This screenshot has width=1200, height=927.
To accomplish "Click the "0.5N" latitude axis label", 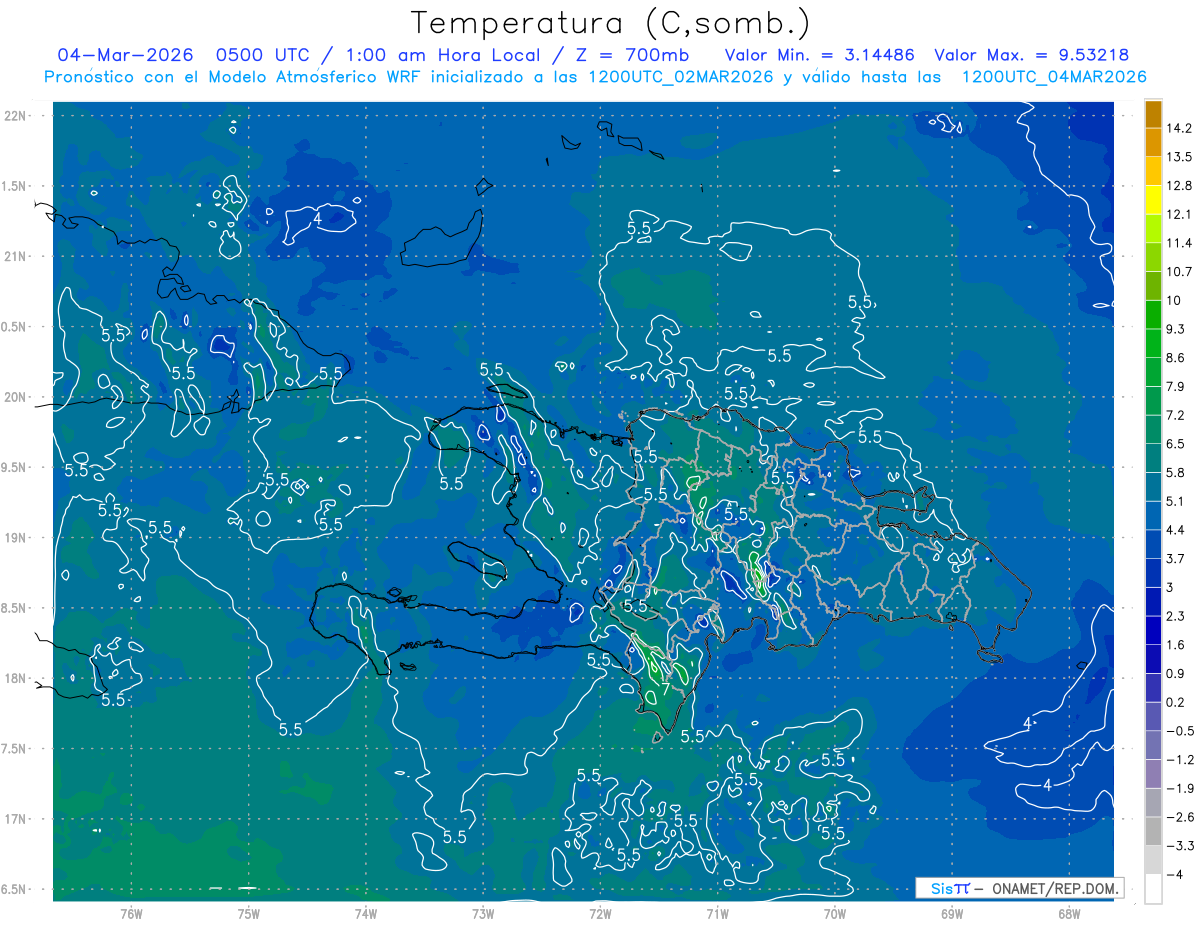I will pos(14,327).
